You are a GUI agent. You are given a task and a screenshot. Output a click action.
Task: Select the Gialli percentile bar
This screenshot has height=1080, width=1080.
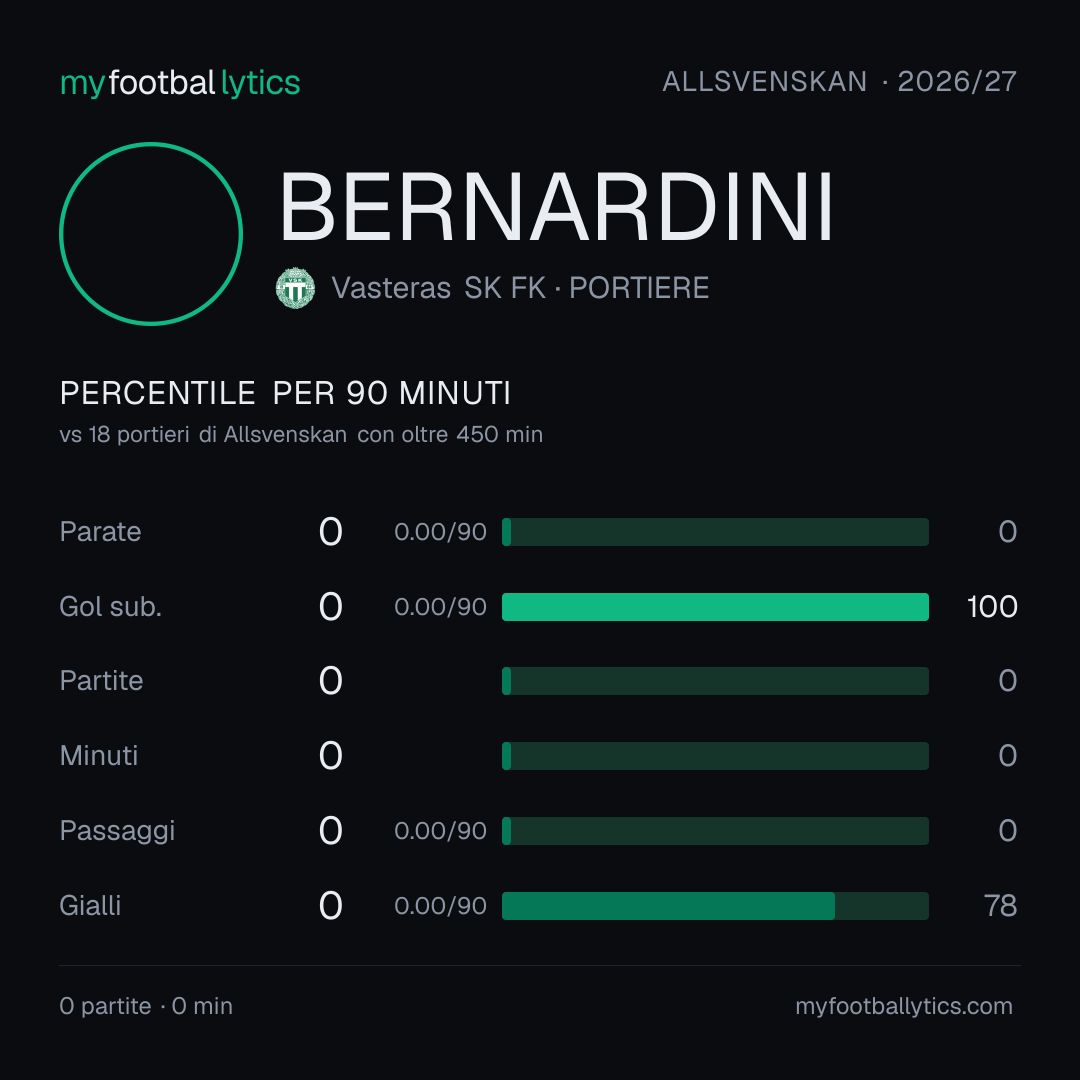715,906
